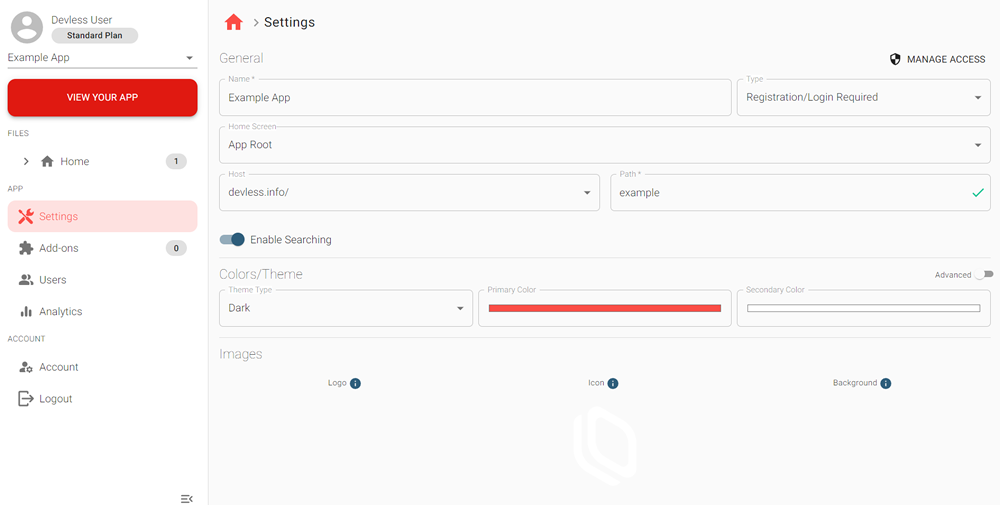The width and height of the screenshot is (1000, 505).
Task: Expand the Home files tree chevron
Action: 26,161
